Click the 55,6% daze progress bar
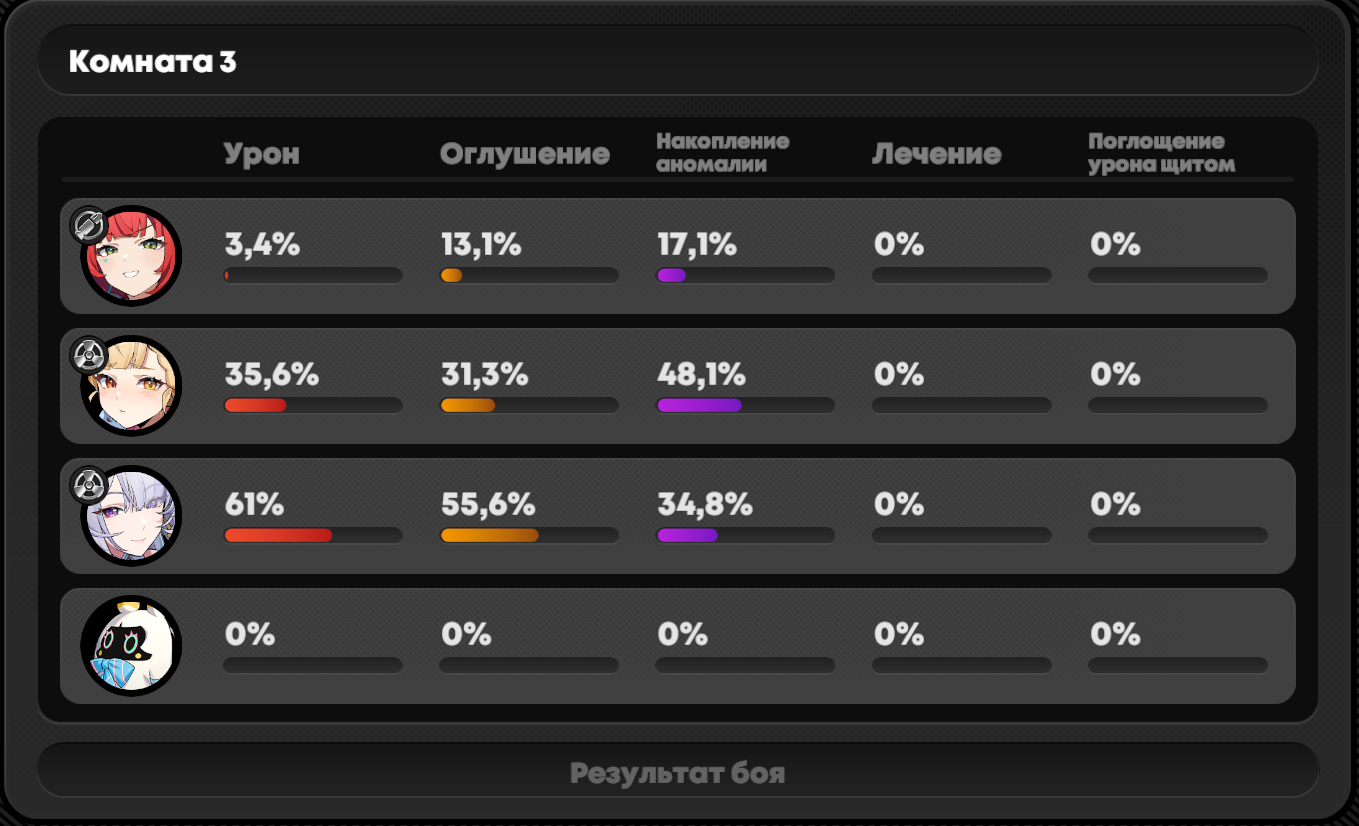The image size is (1359, 826). pos(529,535)
